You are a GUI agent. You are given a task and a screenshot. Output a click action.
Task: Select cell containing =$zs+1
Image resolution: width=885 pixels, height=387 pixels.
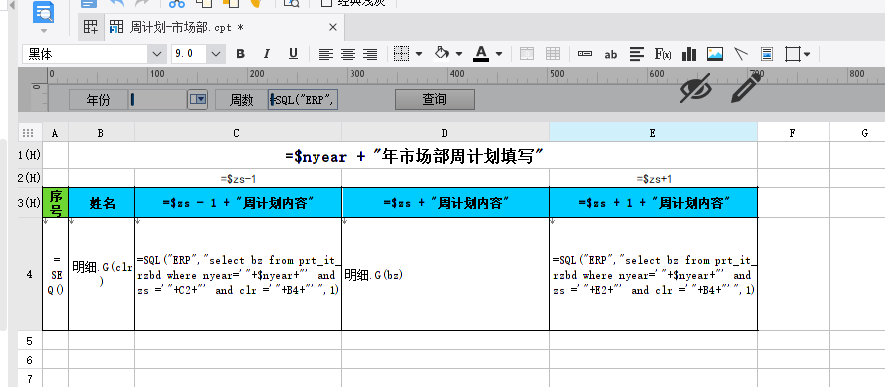653,179
